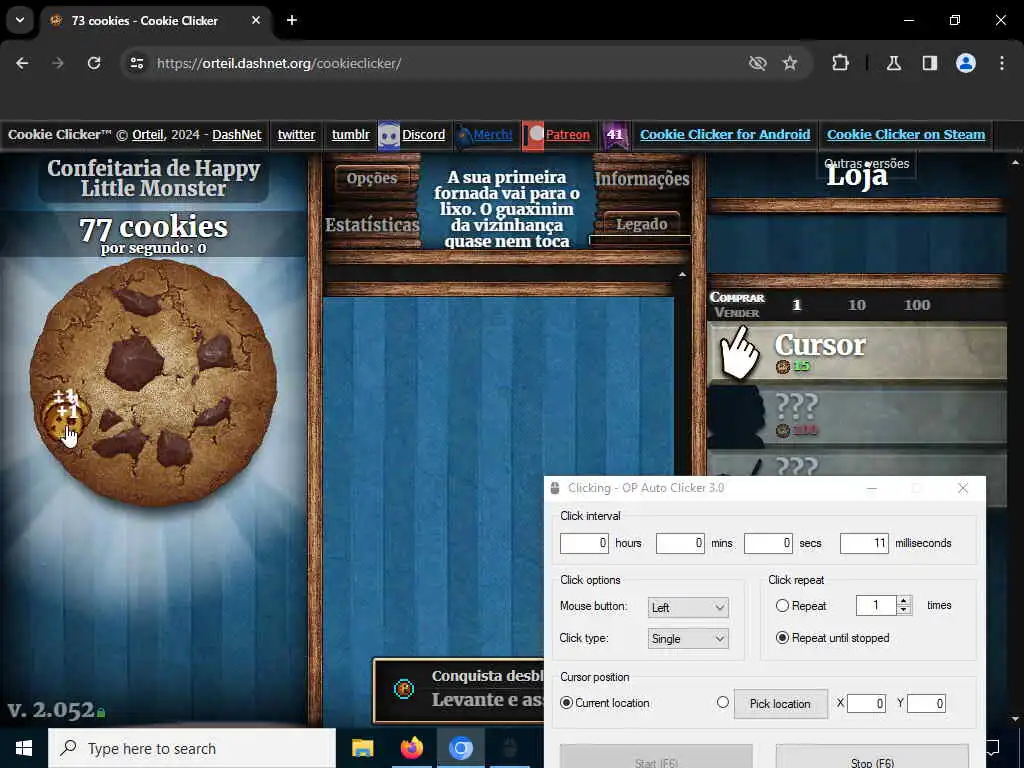Launch Firefox from taskbar
This screenshot has width=1024, height=768.
(411, 748)
